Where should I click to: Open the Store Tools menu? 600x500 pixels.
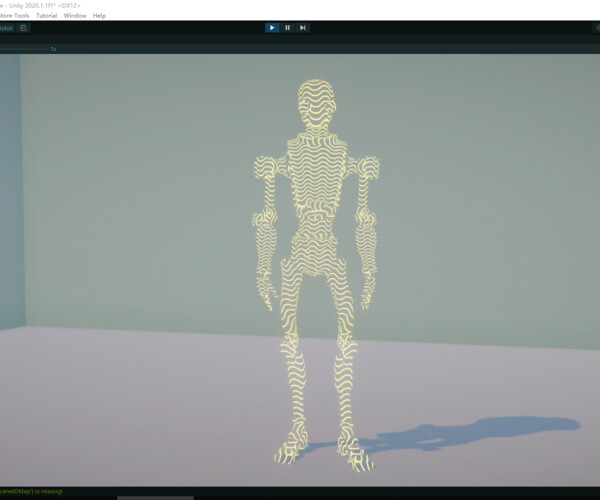point(15,16)
